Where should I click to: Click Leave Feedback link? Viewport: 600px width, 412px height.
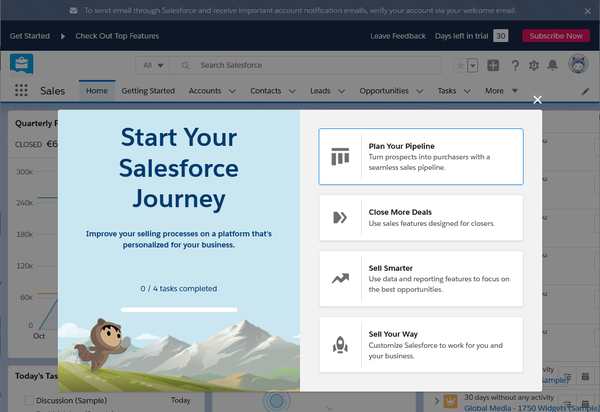[398, 36]
